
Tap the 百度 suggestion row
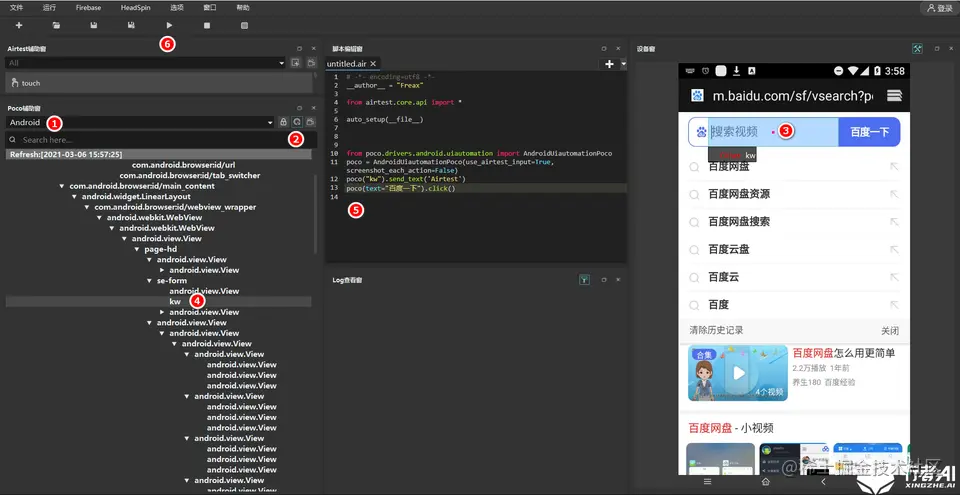pyautogui.click(x=794, y=304)
